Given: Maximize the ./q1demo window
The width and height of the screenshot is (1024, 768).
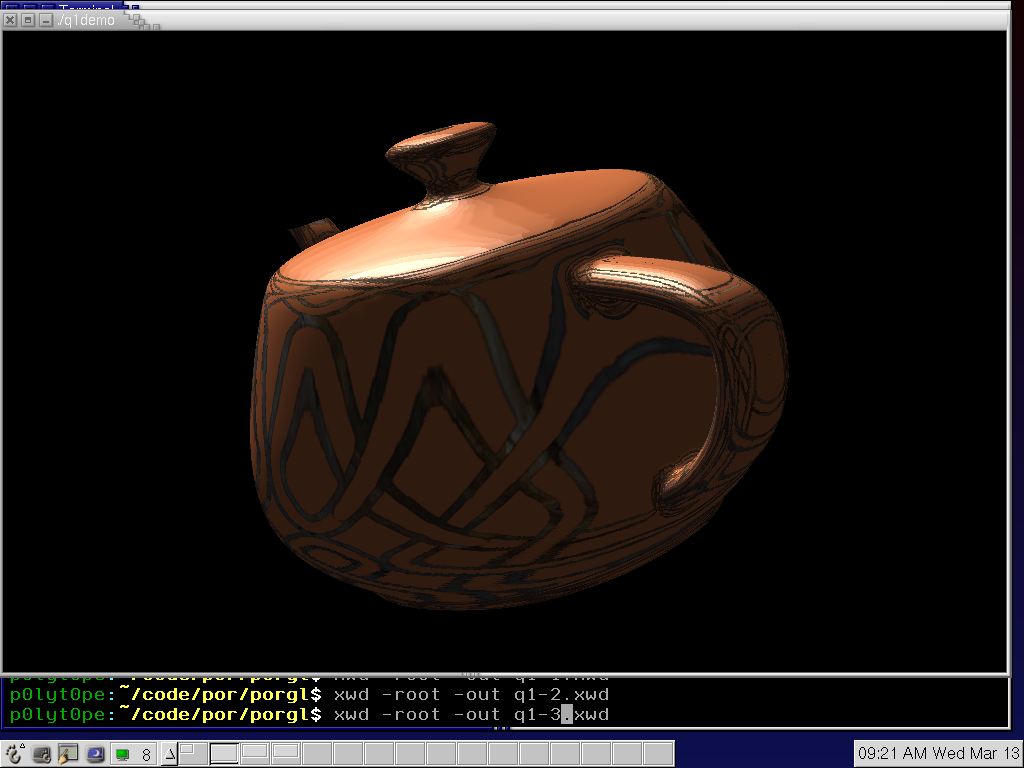Looking at the screenshot, I should pos(28,20).
